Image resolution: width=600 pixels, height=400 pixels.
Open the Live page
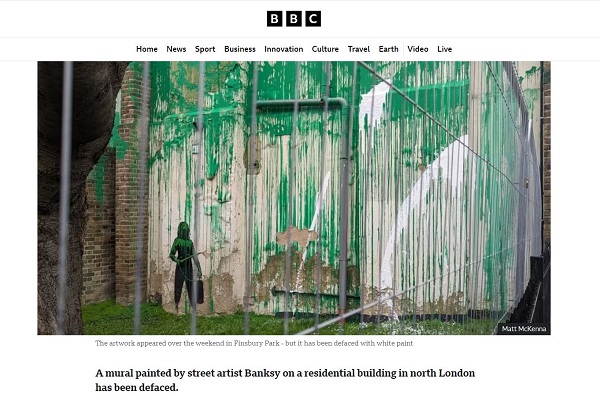coord(444,49)
